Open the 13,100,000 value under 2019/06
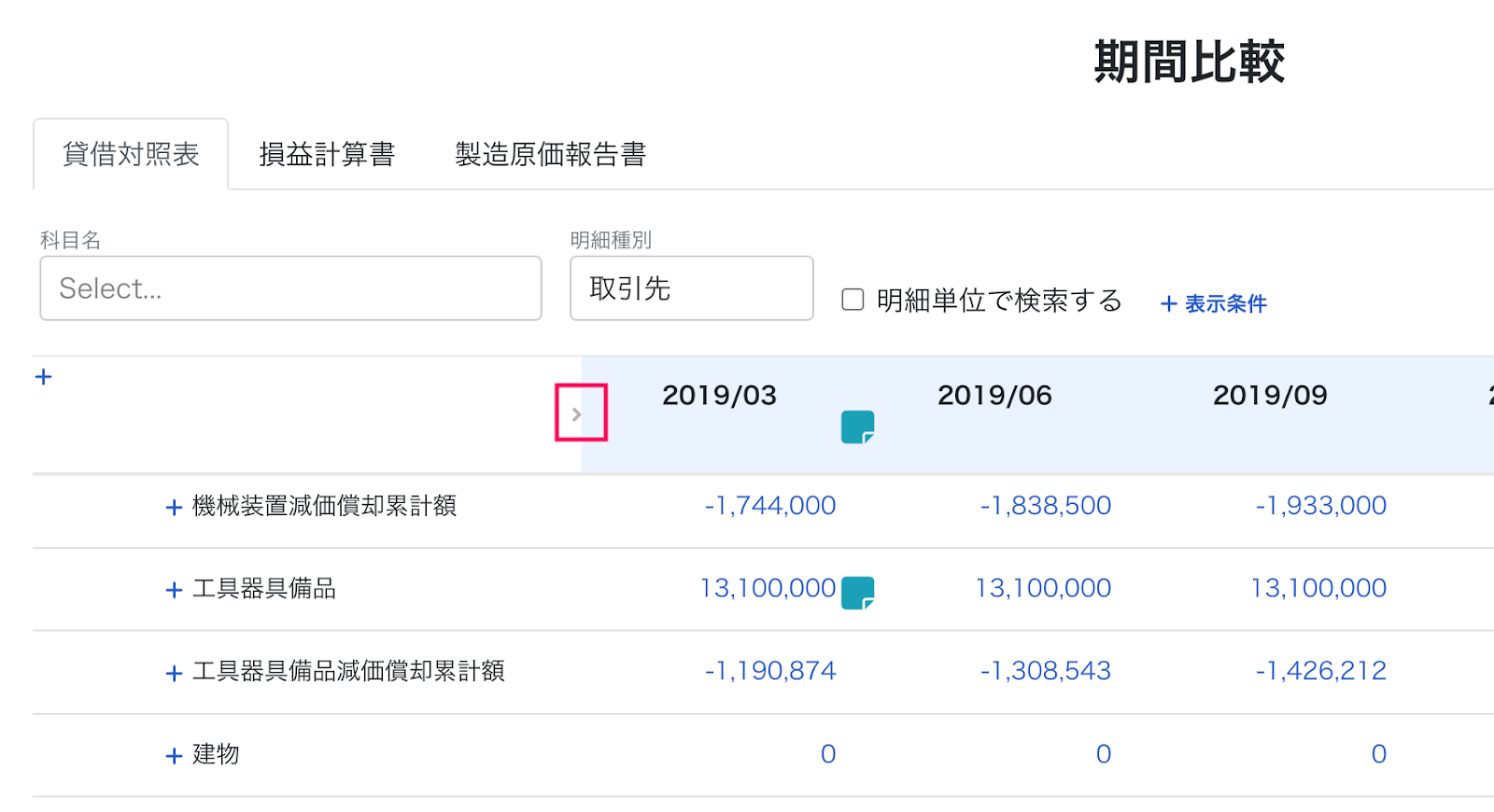 (x=1043, y=588)
